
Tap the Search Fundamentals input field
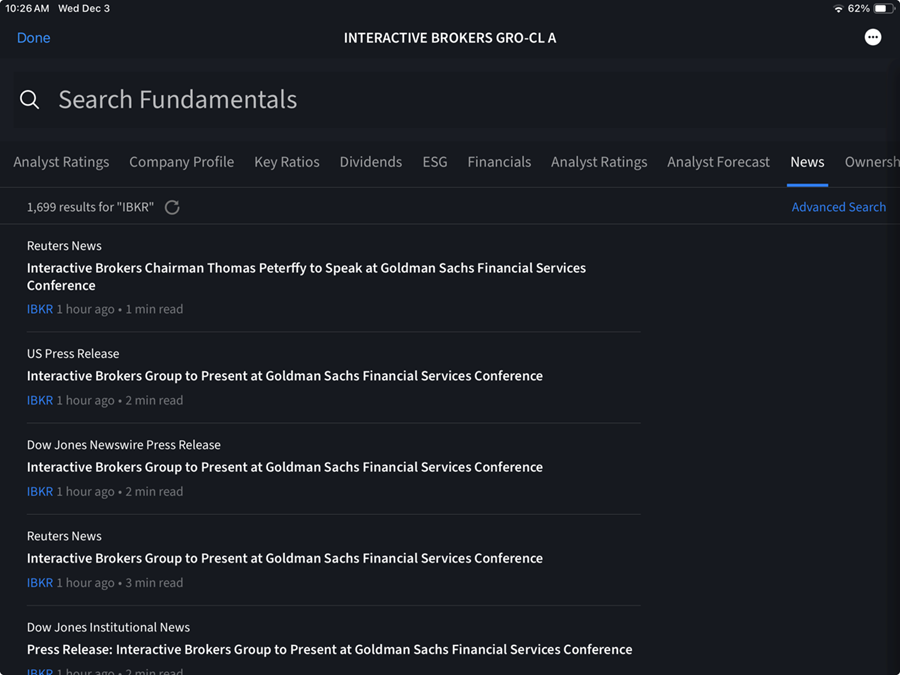tap(178, 99)
